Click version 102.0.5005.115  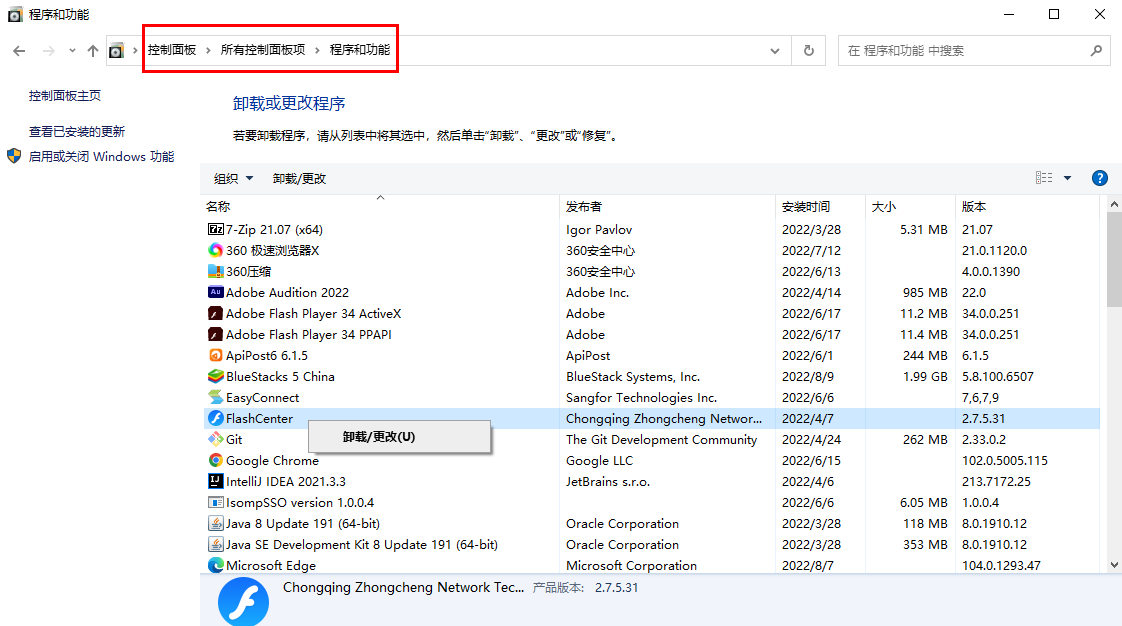click(x=1005, y=461)
